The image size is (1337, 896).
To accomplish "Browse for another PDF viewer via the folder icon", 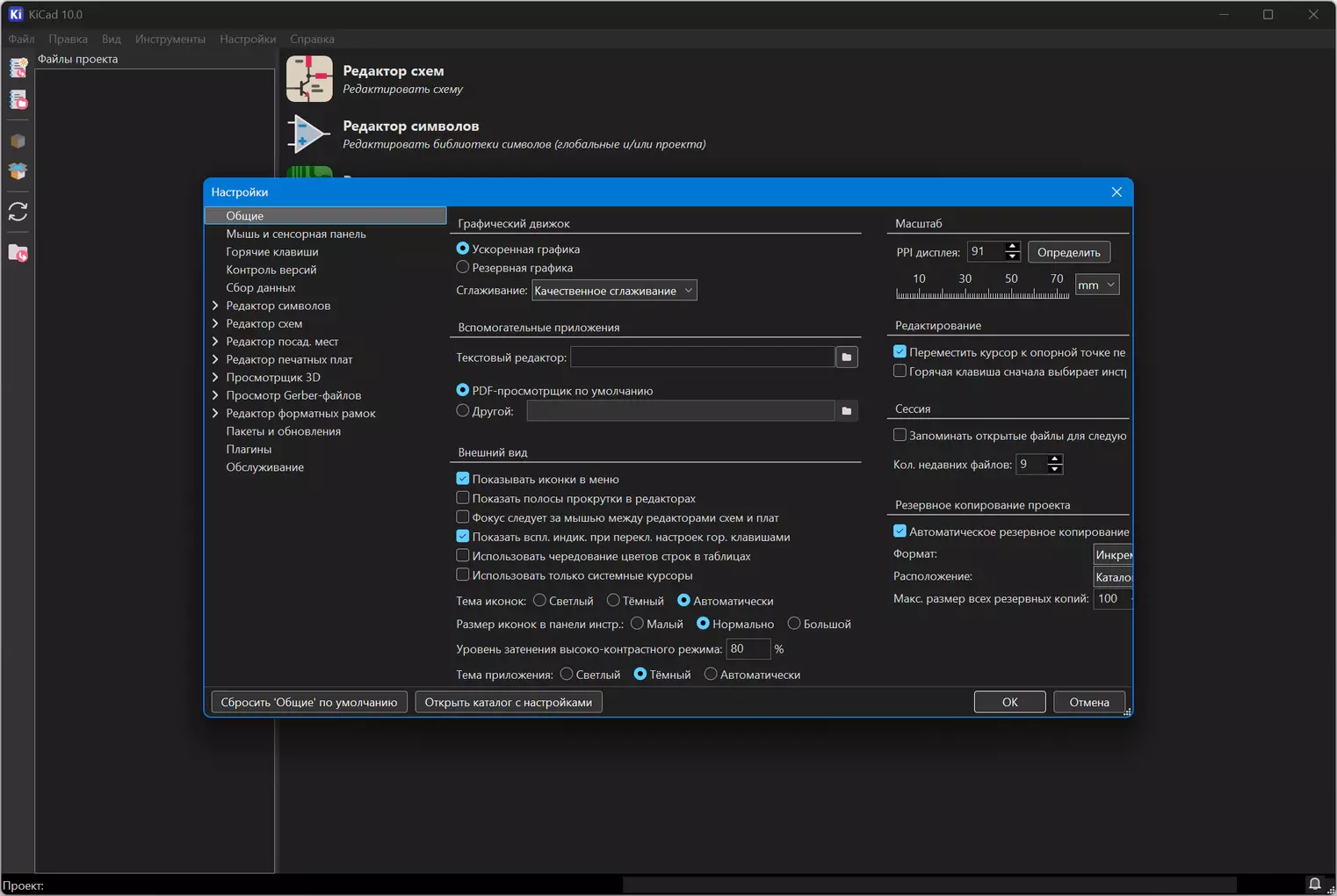I will click(x=847, y=410).
